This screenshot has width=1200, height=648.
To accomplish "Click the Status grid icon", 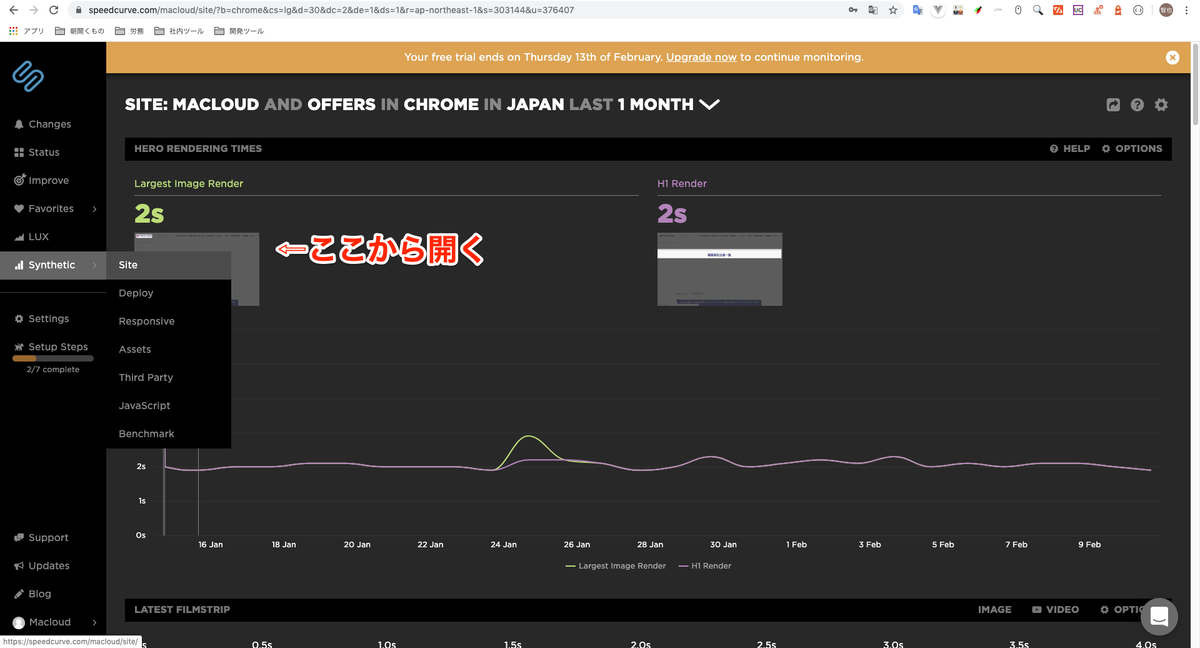I will click(19, 152).
